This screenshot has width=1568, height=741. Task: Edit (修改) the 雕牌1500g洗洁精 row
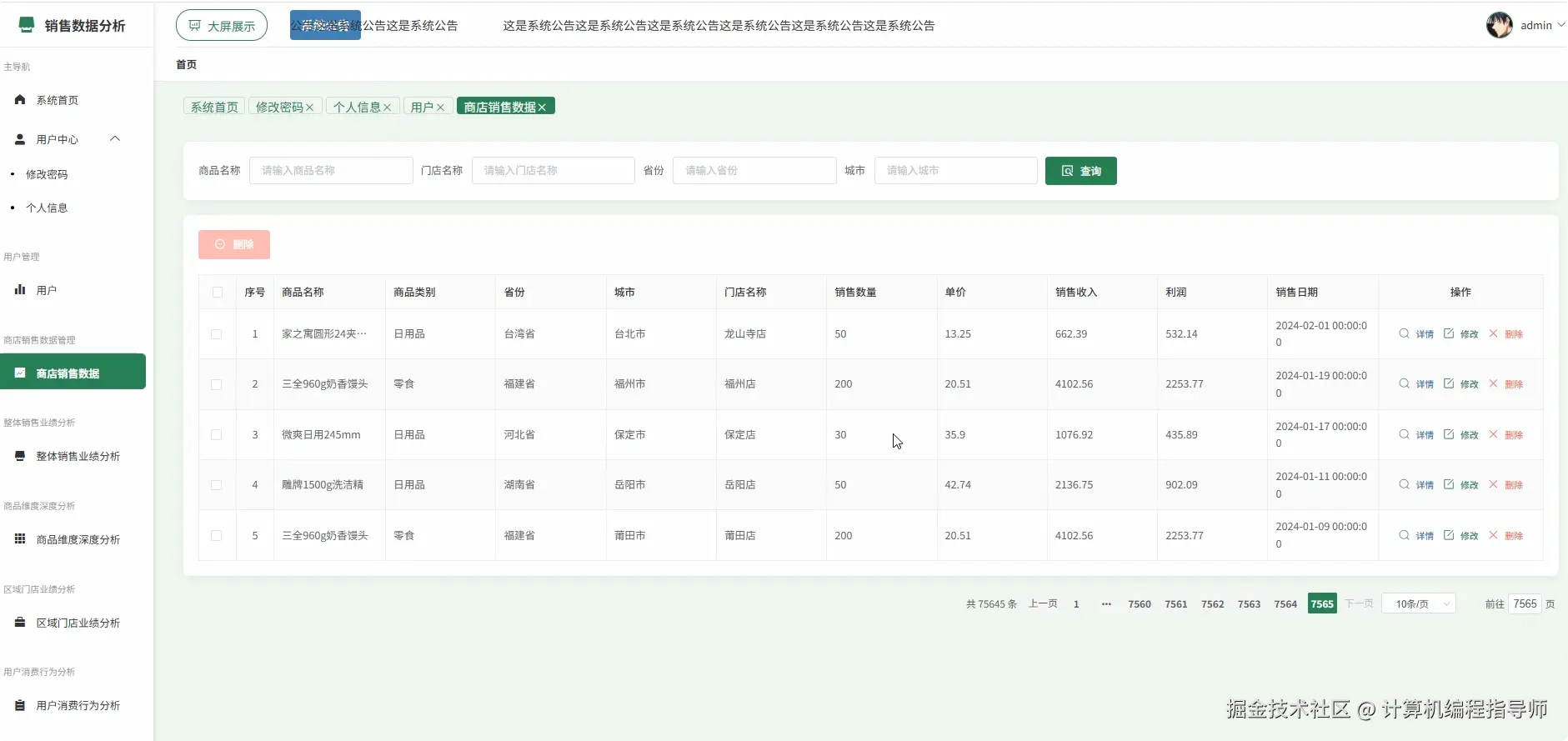[1460, 485]
